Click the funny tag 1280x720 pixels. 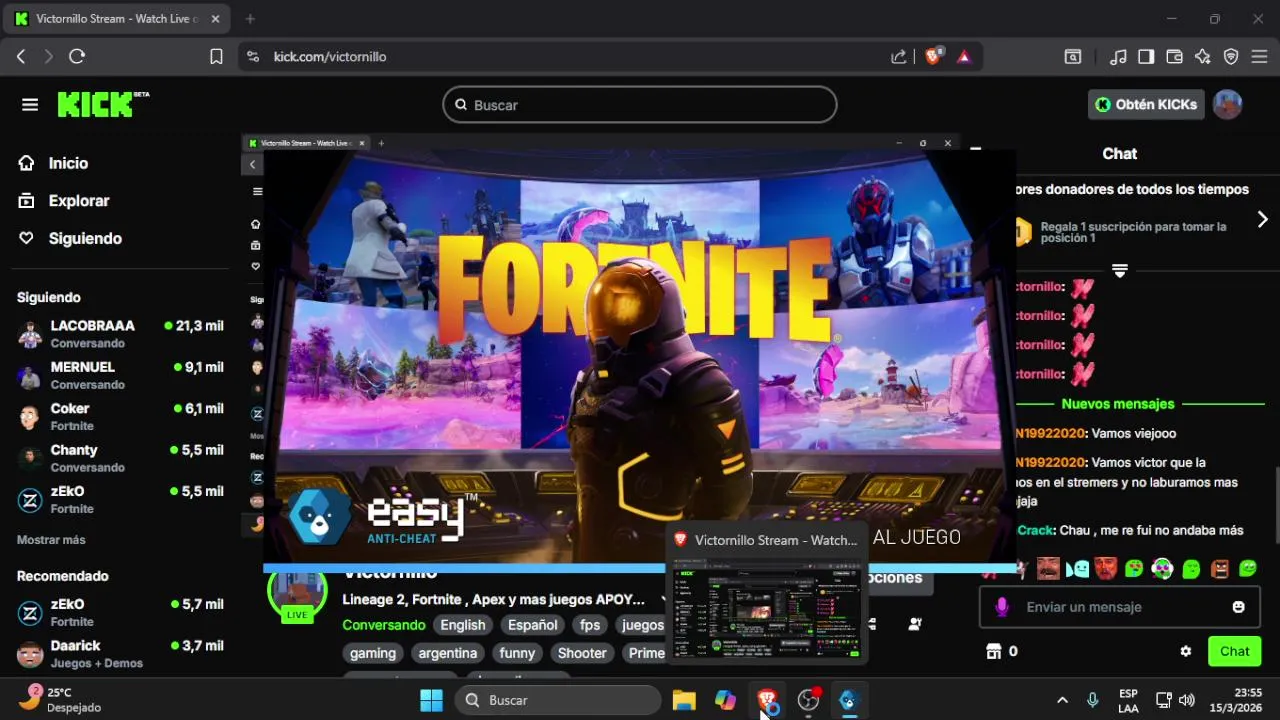pos(517,653)
